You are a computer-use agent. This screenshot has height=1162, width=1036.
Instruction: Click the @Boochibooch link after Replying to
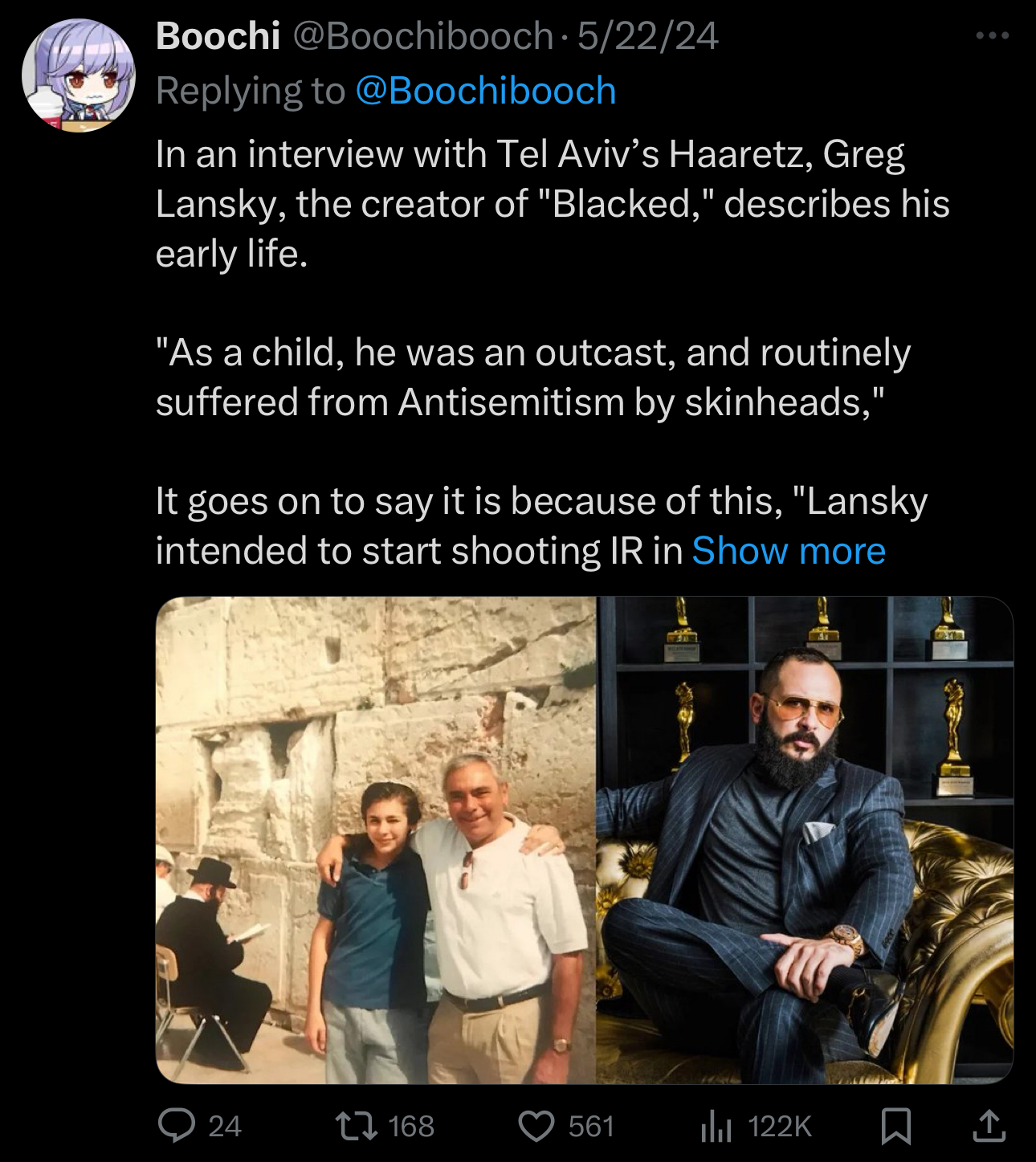click(485, 91)
